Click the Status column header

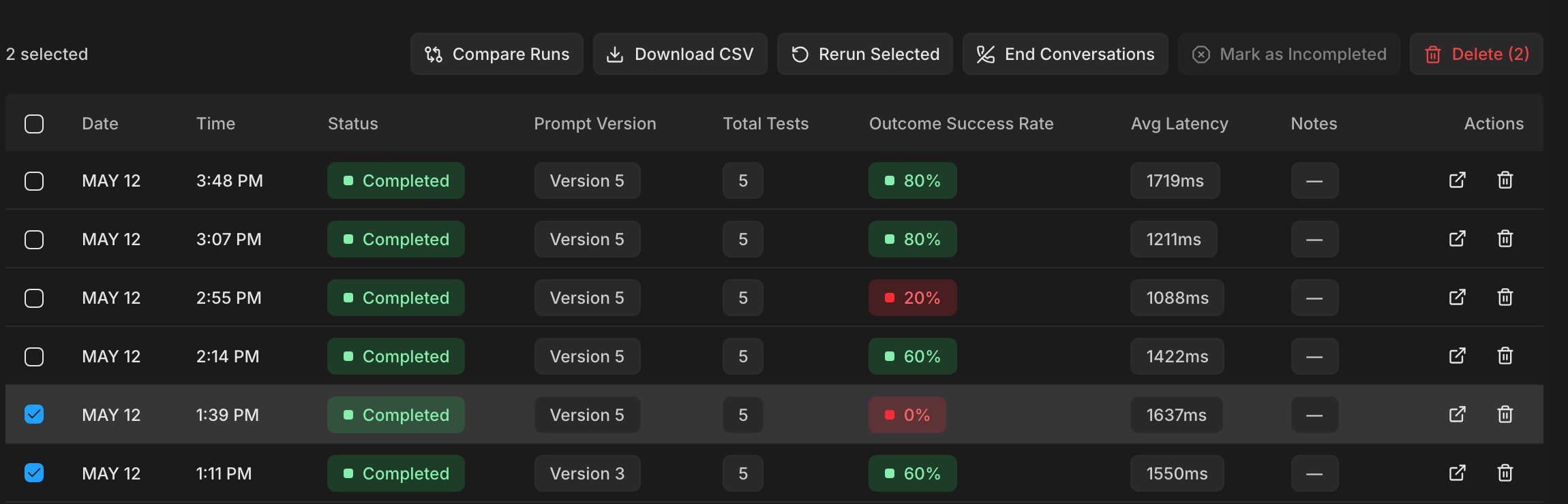pos(353,123)
